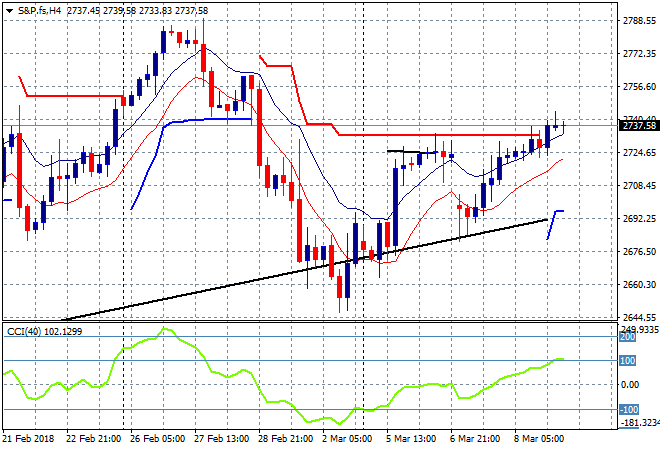Click the current price label 2737.58

pyautogui.click(x=639, y=125)
